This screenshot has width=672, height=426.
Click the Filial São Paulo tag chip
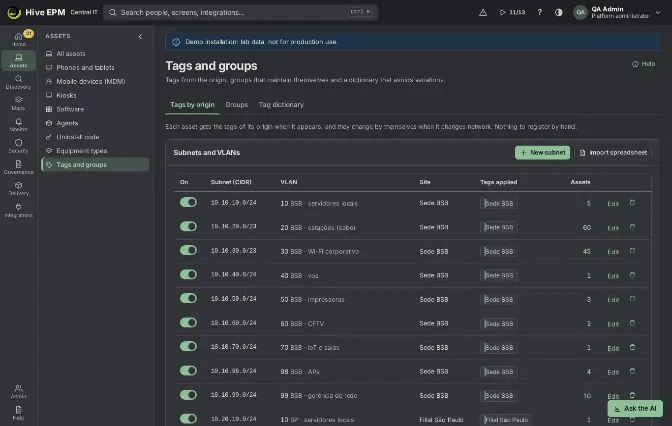click(506, 420)
